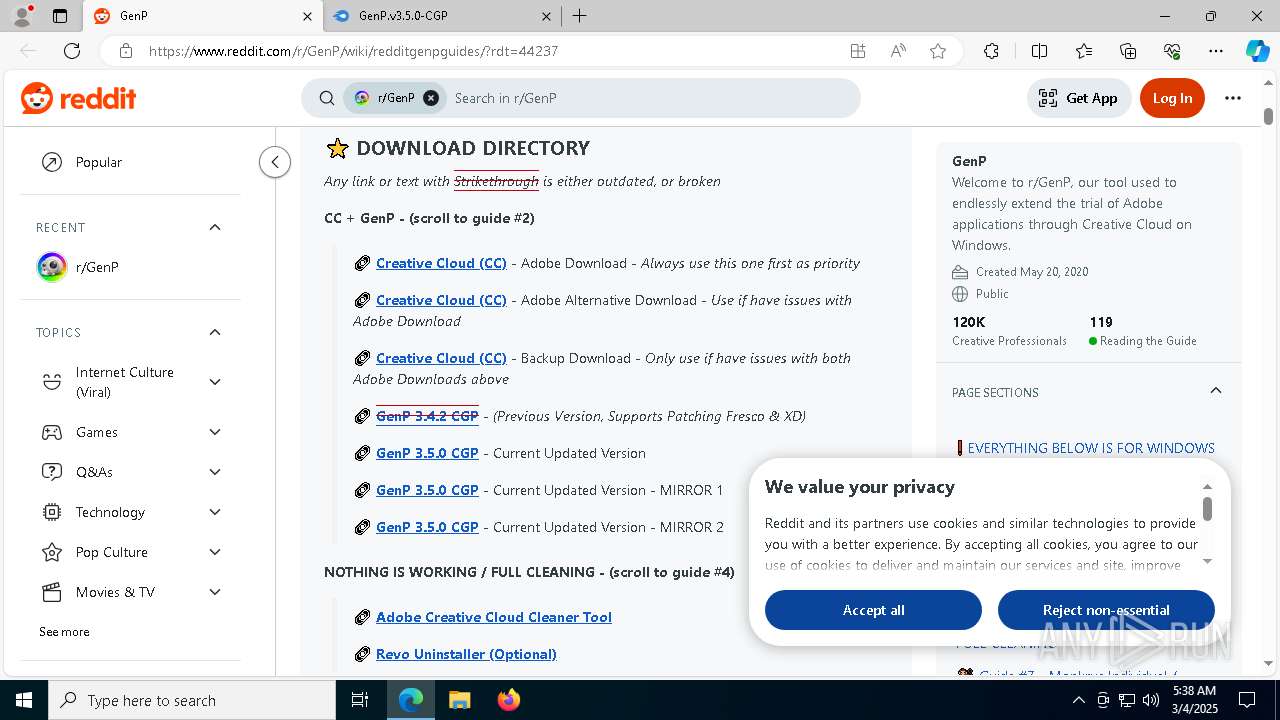
Task: Click the Pop Culture star icon
Action: click(x=52, y=552)
